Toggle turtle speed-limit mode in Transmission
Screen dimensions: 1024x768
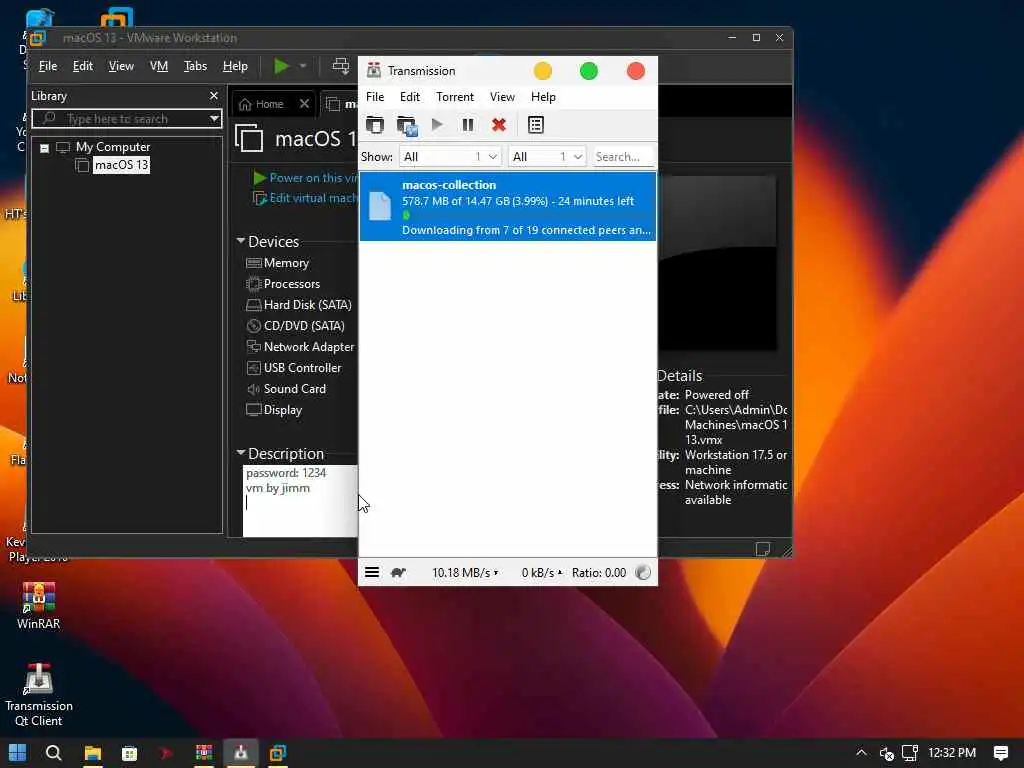point(398,573)
